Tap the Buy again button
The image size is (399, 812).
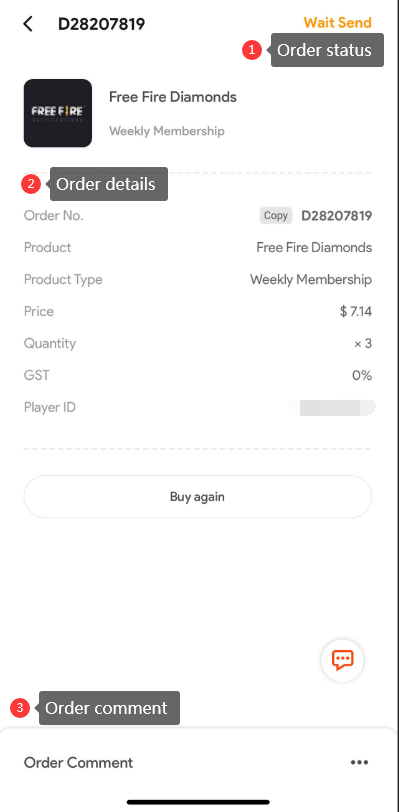click(197, 497)
